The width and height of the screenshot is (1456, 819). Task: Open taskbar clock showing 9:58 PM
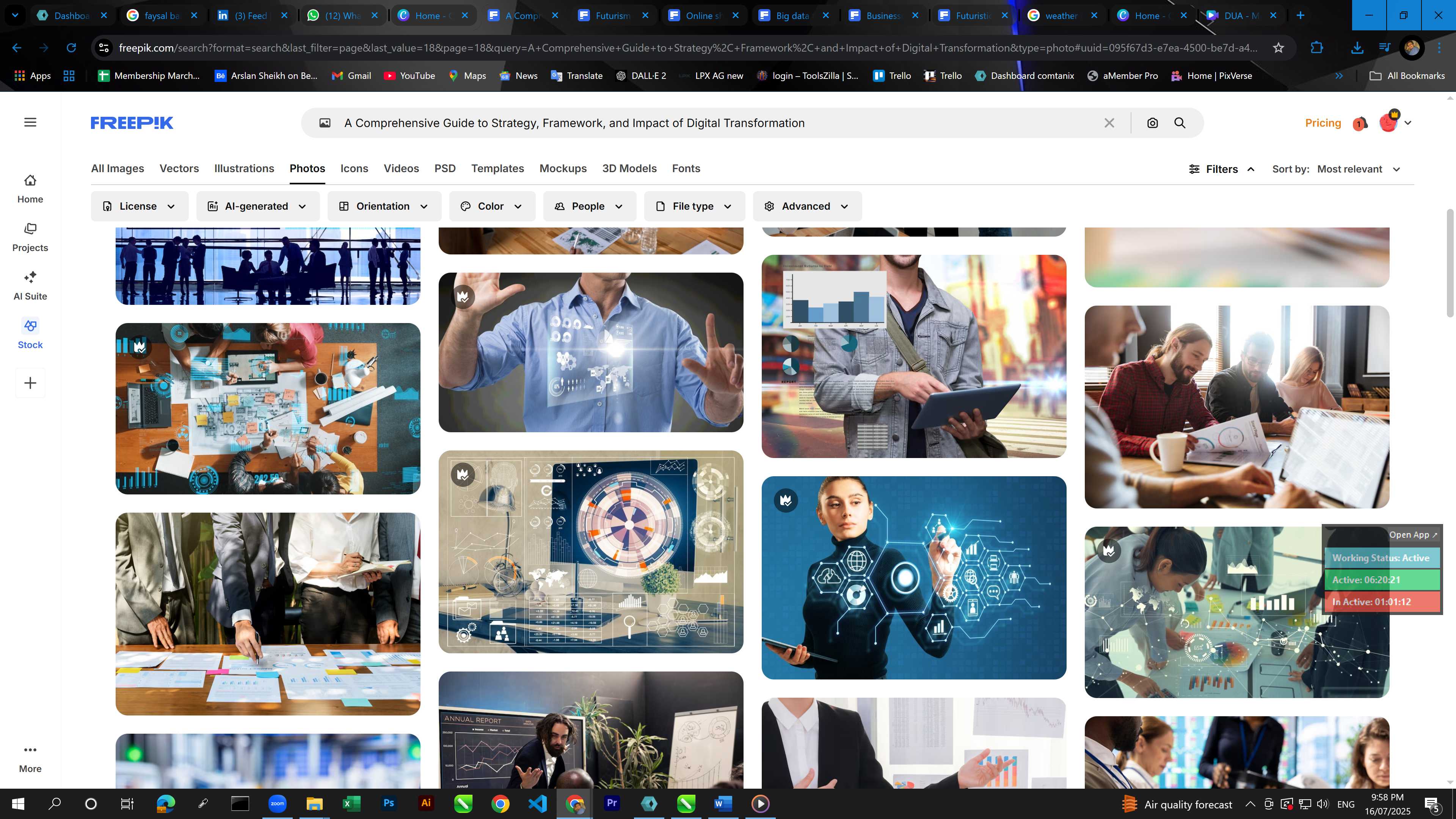click(x=1387, y=804)
